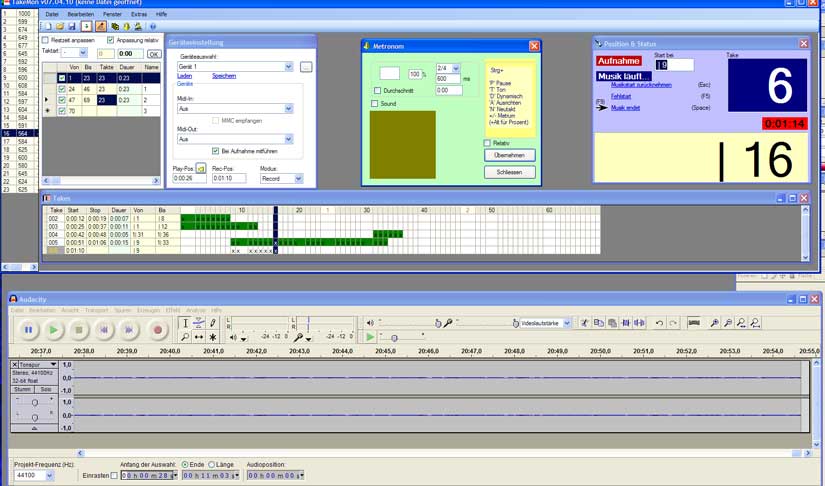Open the Effekt menu in Audacity
This screenshot has height=486, width=825.
point(173,310)
